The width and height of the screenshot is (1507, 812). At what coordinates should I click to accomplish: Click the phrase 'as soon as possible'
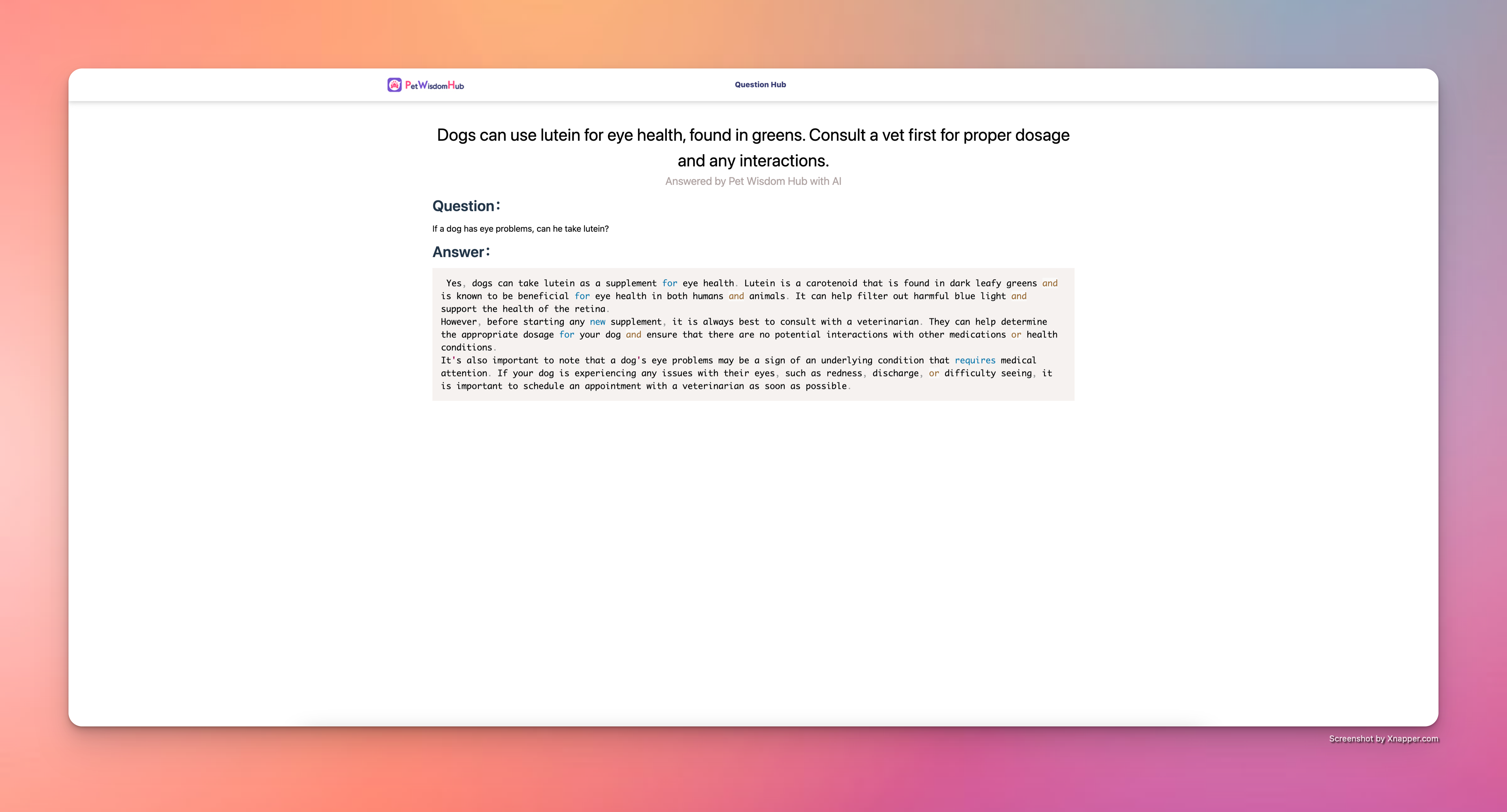click(798, 386)
